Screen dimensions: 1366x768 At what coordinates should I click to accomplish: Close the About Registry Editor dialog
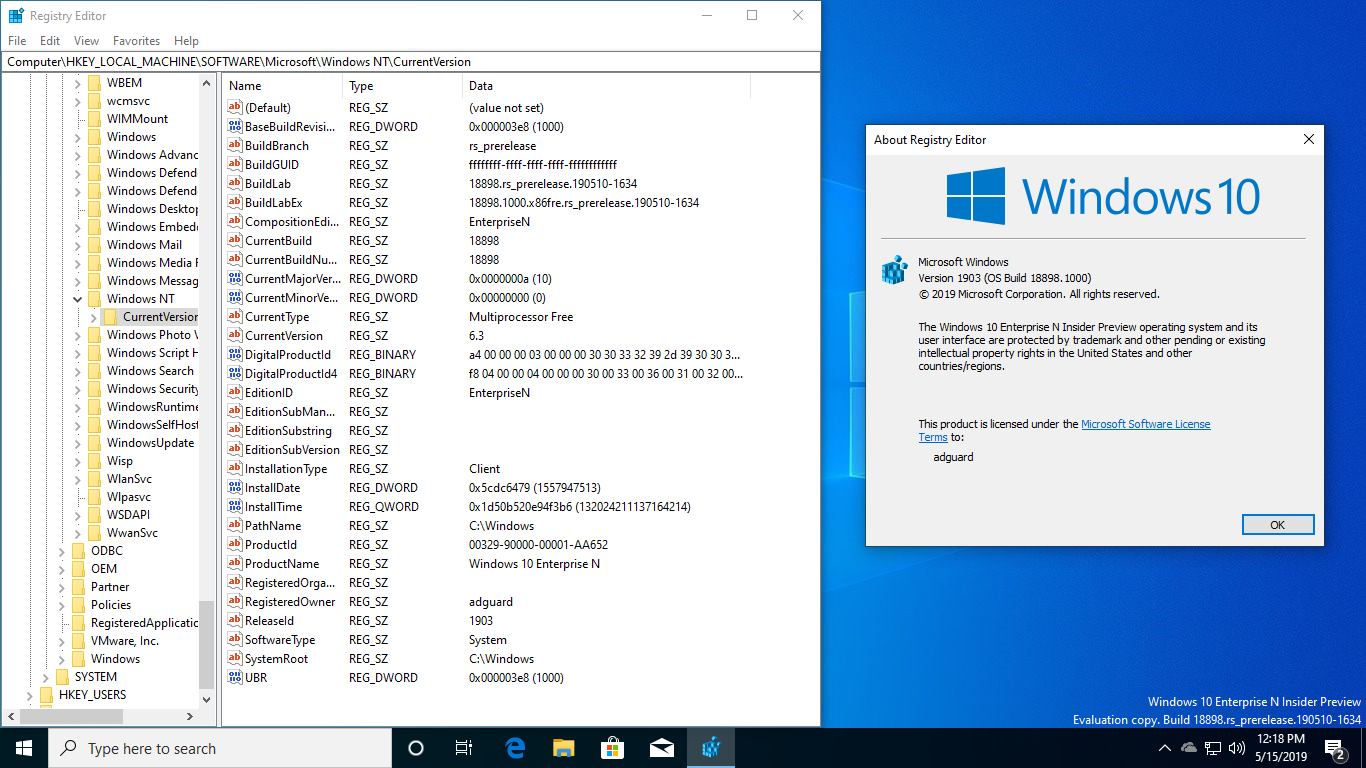(1308, 140)
